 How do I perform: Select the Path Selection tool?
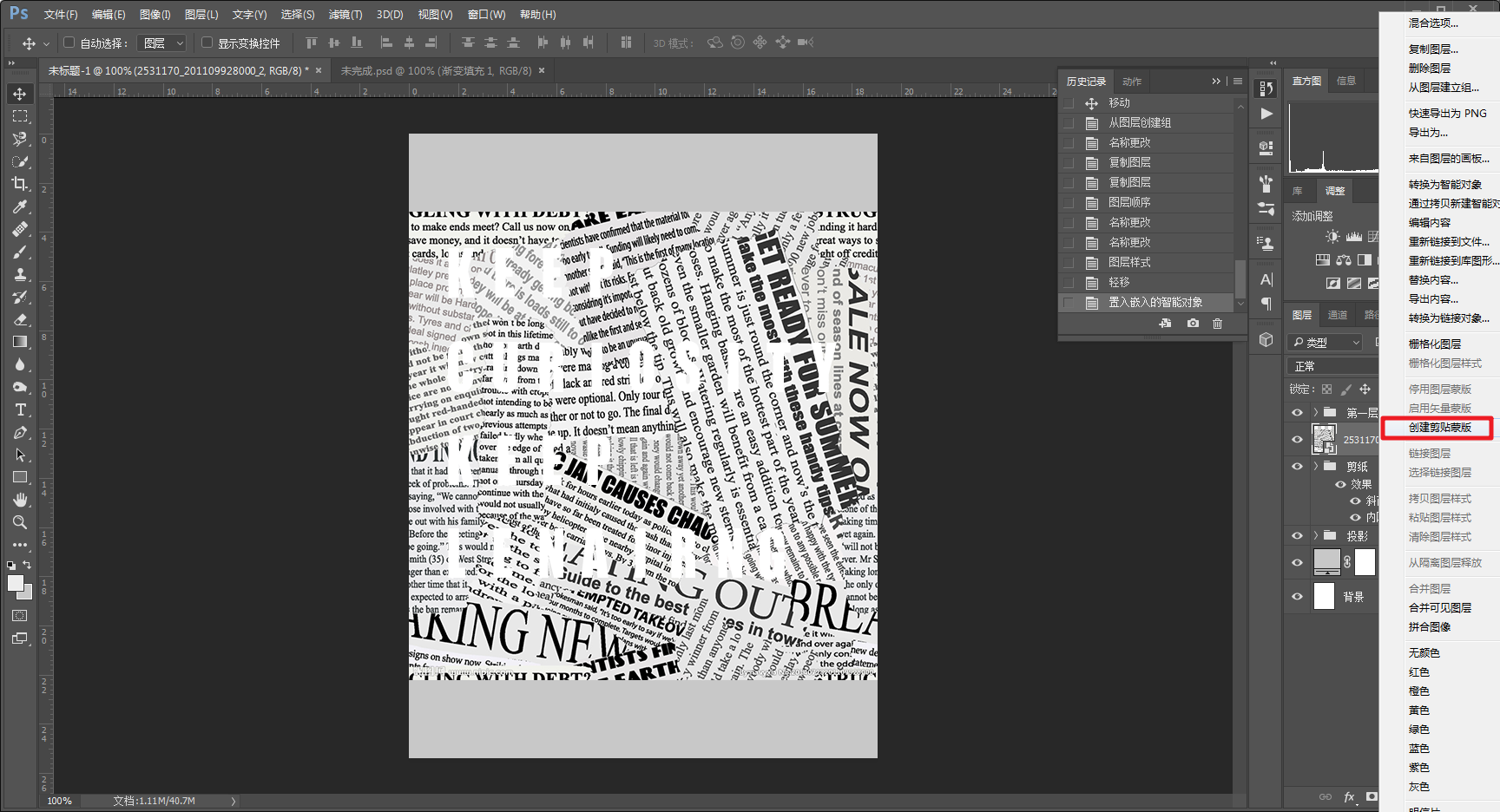click(x=19, y=455)
